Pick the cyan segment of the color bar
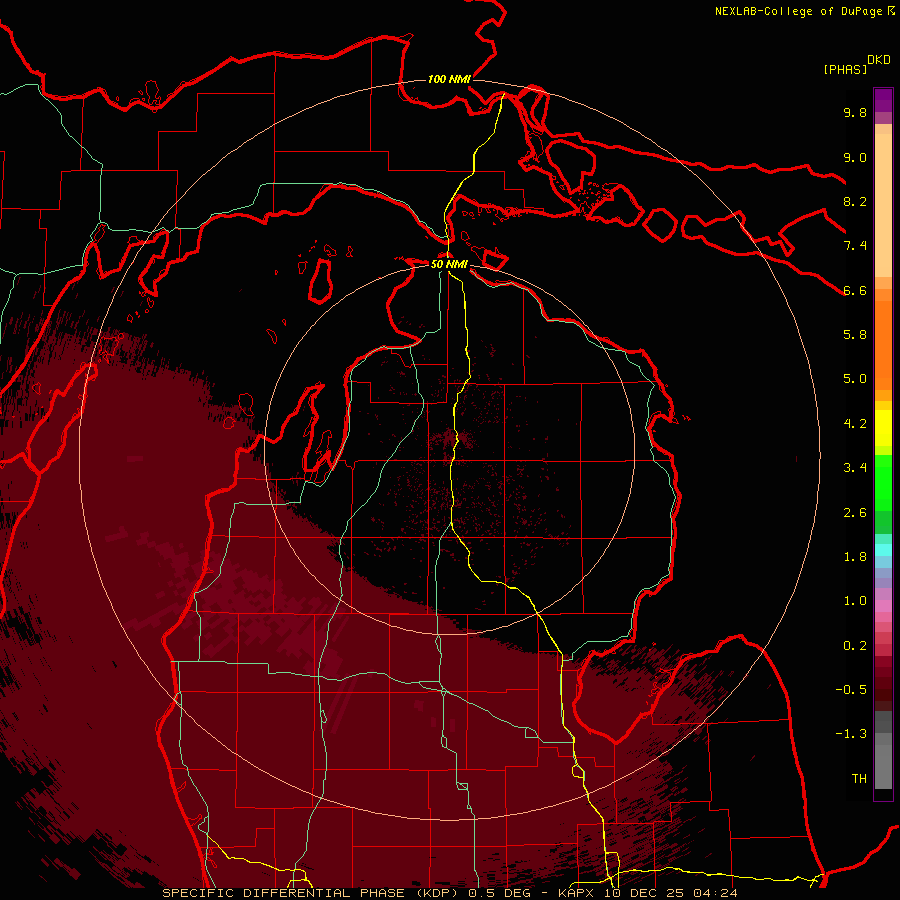The width and height of the screenshot is (900, 900). 883,550
